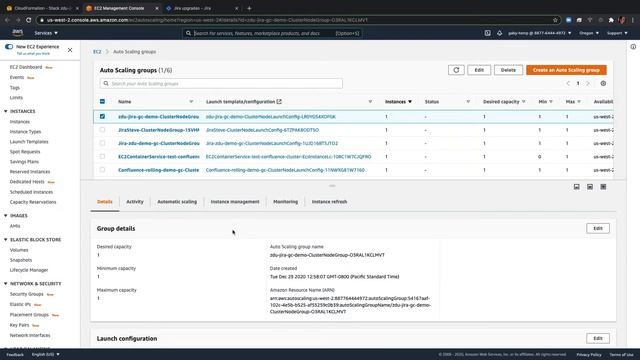Reload the browser page
The height and width of the screenshot is (360, 640).
click(x=28, y=20)
